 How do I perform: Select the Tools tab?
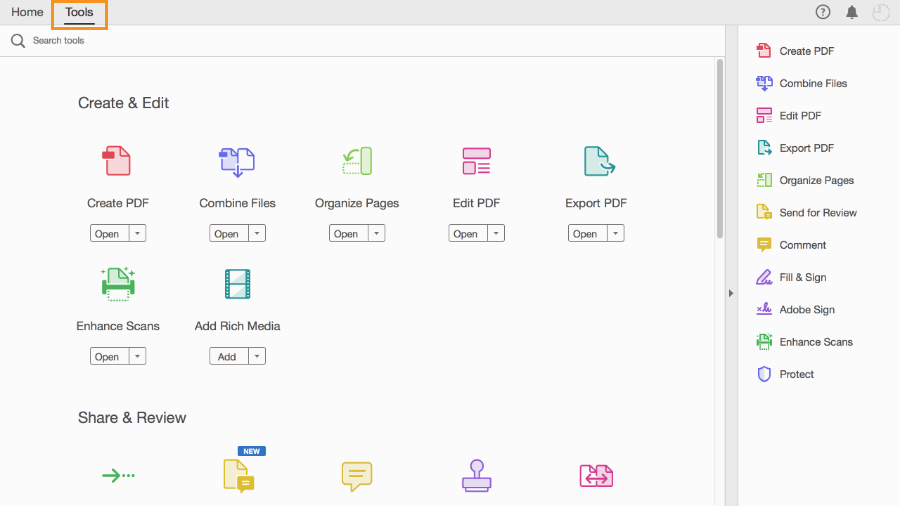click(79, 13)
